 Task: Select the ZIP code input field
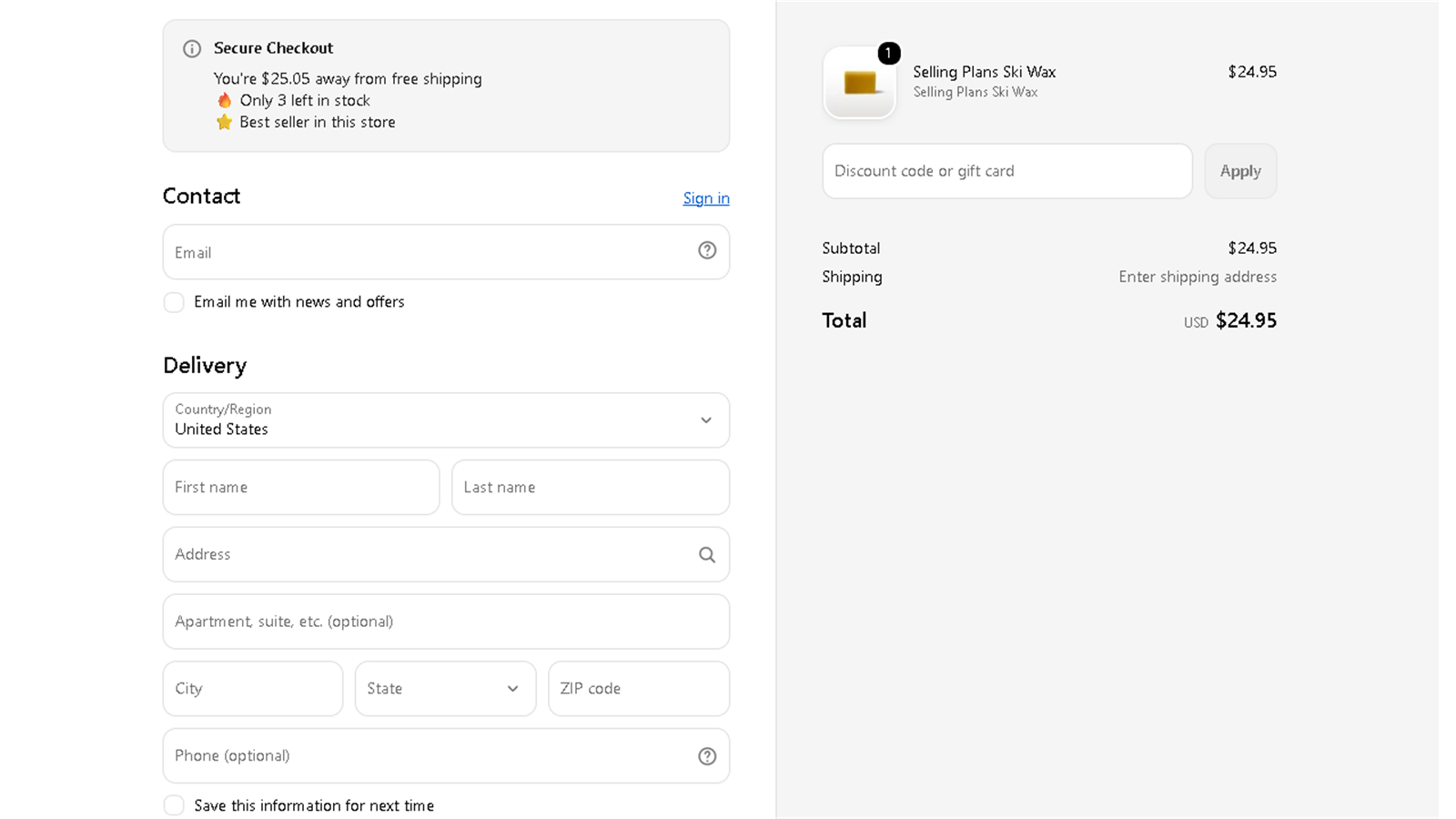[639, 689]
